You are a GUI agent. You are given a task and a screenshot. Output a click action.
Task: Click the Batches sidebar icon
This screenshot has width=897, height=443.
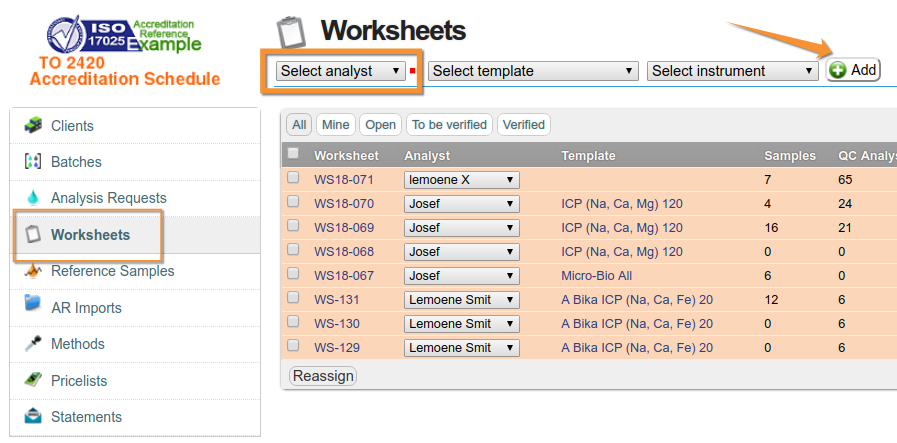33,161
